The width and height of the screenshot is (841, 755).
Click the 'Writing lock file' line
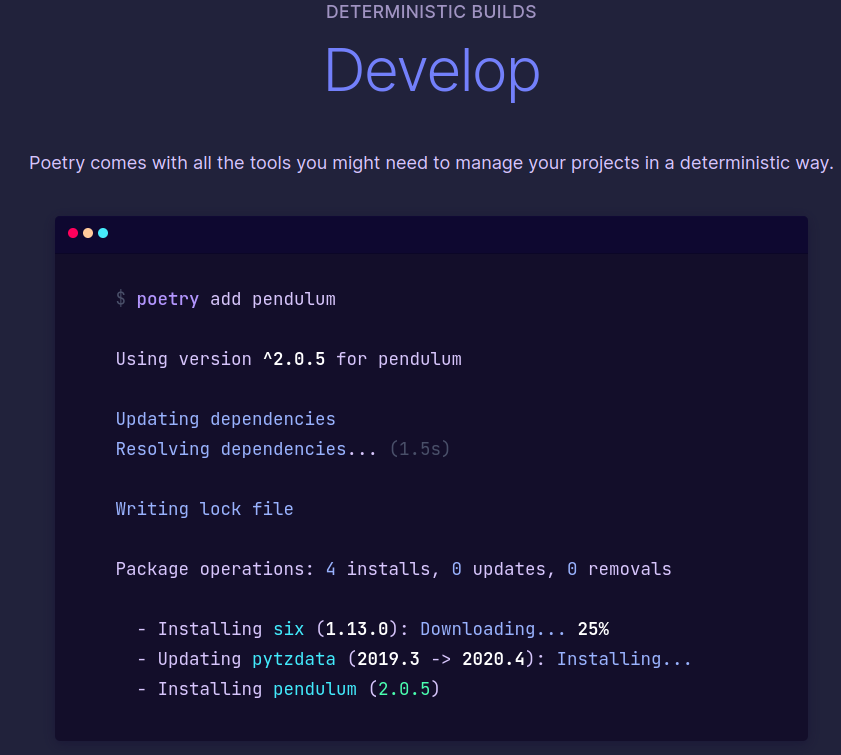click(x=204, y=509)
